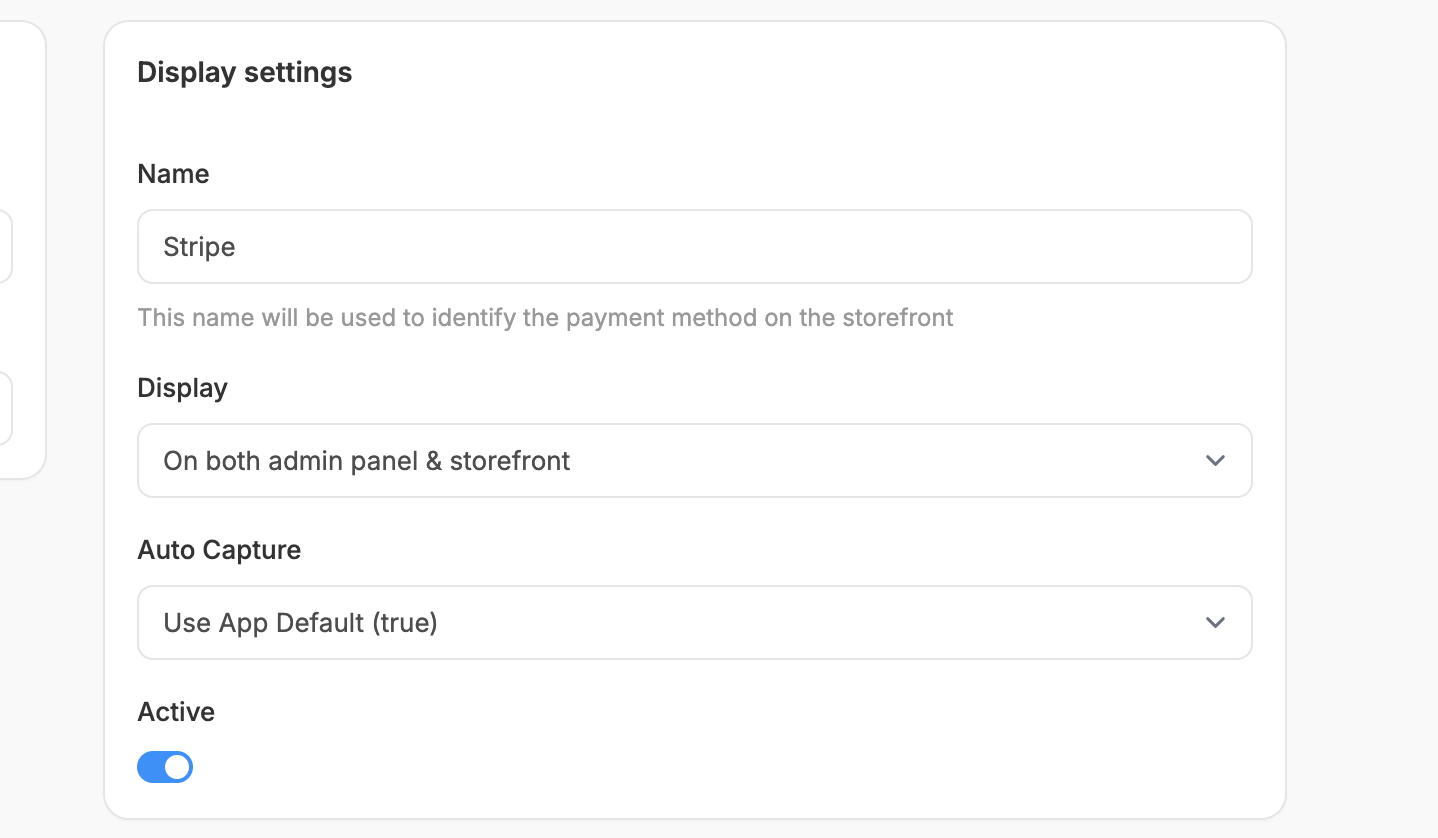This screenshot has height=838, width=1438.
Task: Click the "Display settings" heading
Action: [244, 73]
